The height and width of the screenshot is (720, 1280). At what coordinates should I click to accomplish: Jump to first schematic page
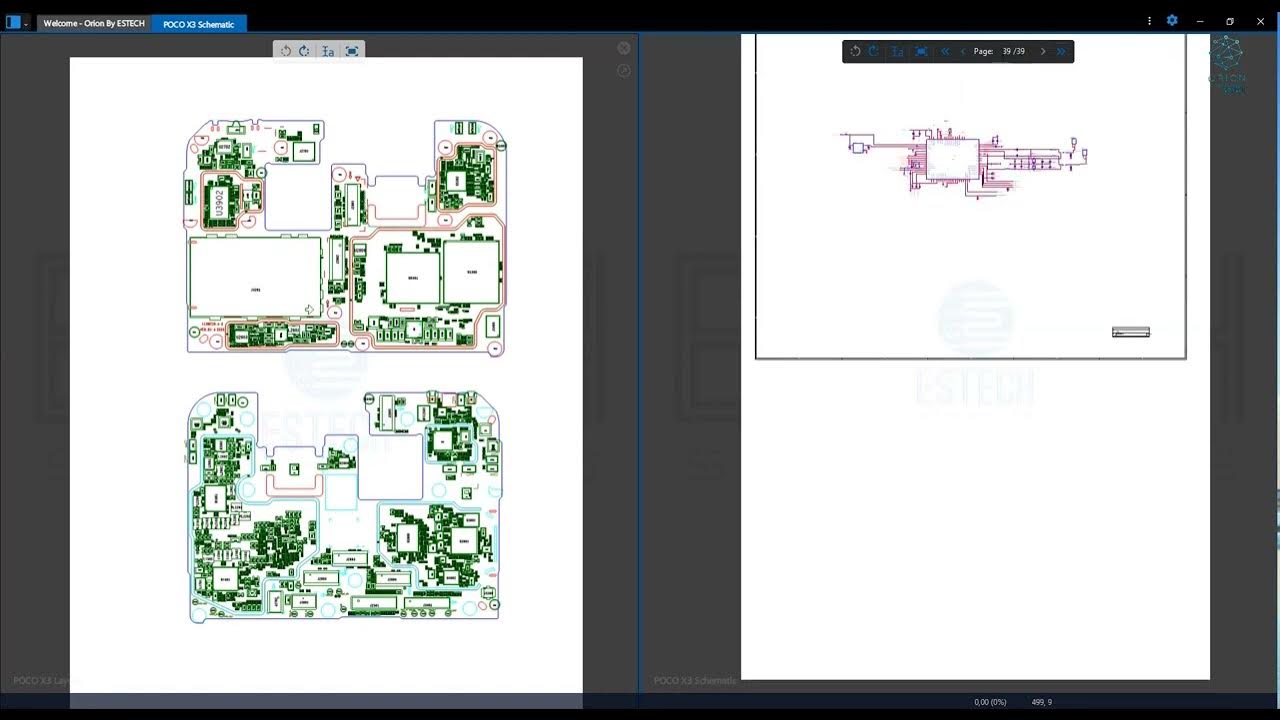945,51
